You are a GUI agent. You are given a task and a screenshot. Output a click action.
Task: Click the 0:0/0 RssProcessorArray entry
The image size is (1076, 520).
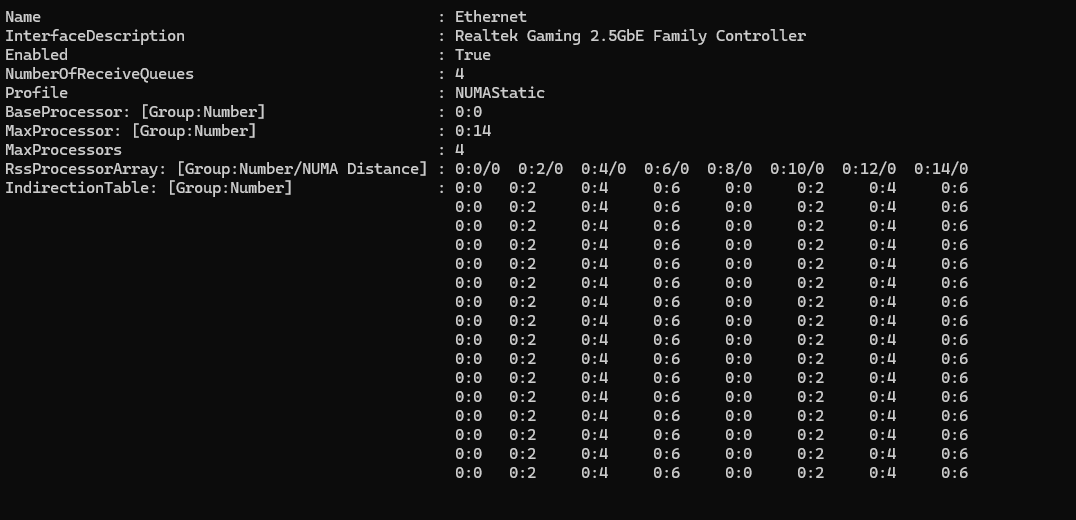pyautogui.click(x=477, y=169)
